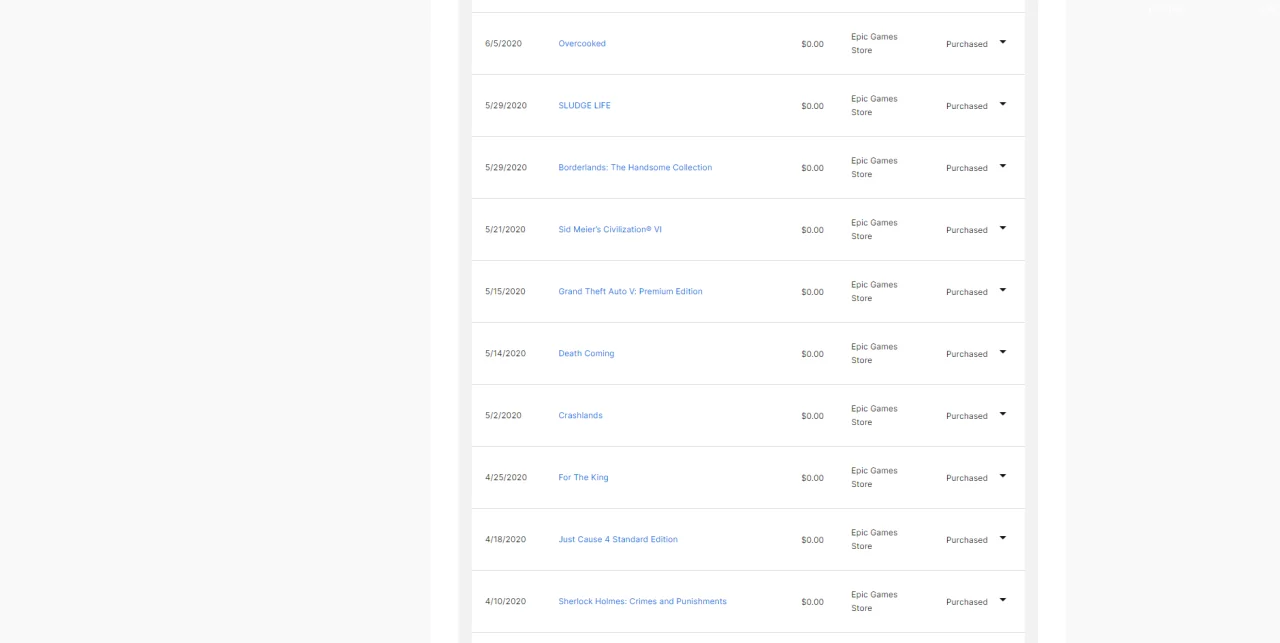This screenshot has width=1280, height=643.
Task: Expand the Sherlock Holmes purchase arrow
Action: [1003, 600]
